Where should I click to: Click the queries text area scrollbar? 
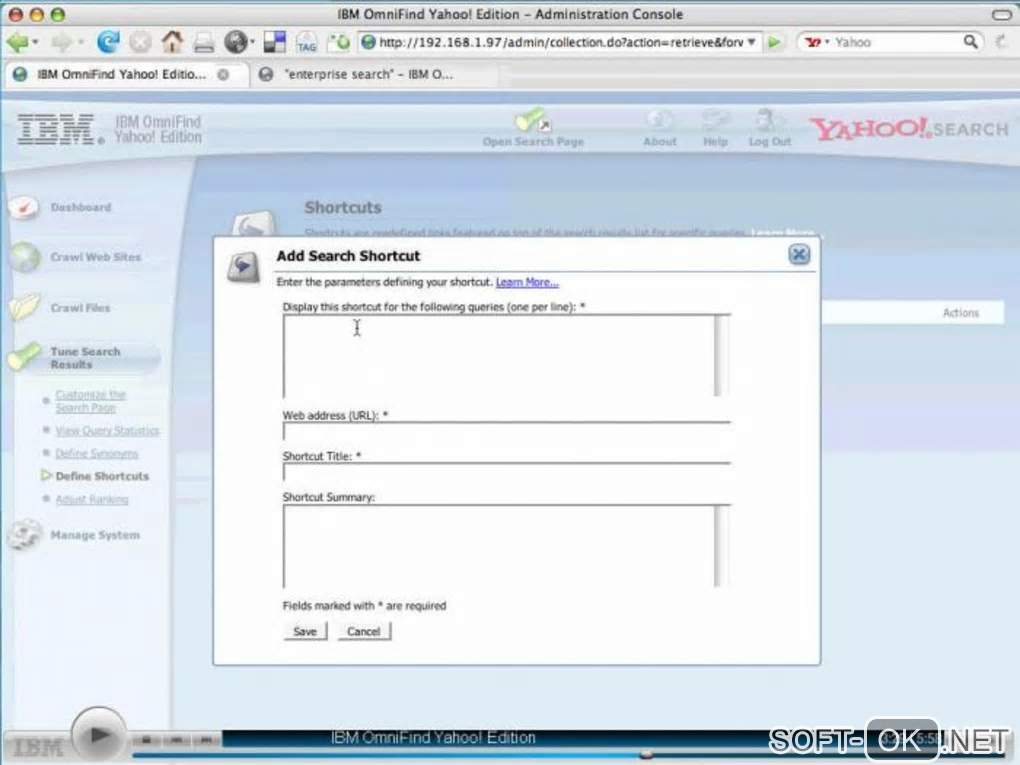point(721,356)
